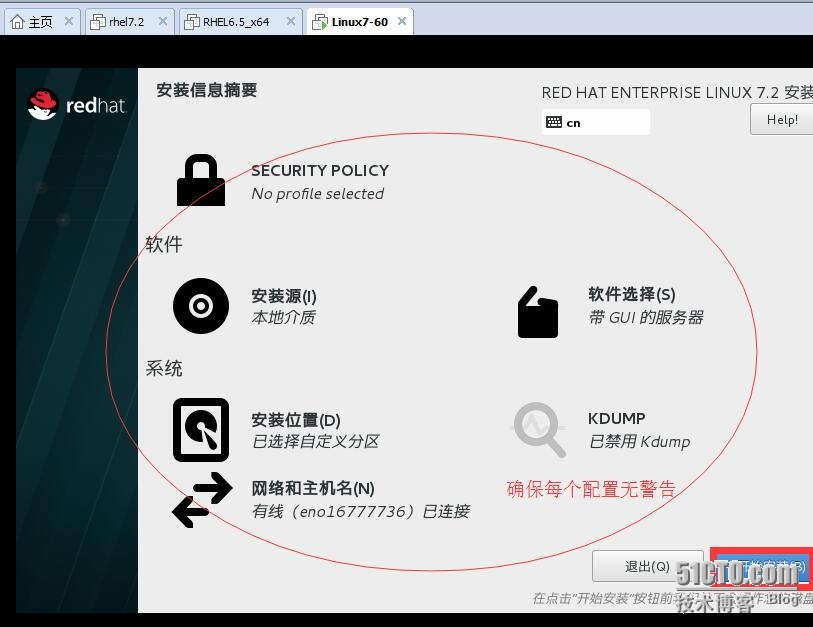
Task: Click the software selection package icon
Action: tap(538, 312)
